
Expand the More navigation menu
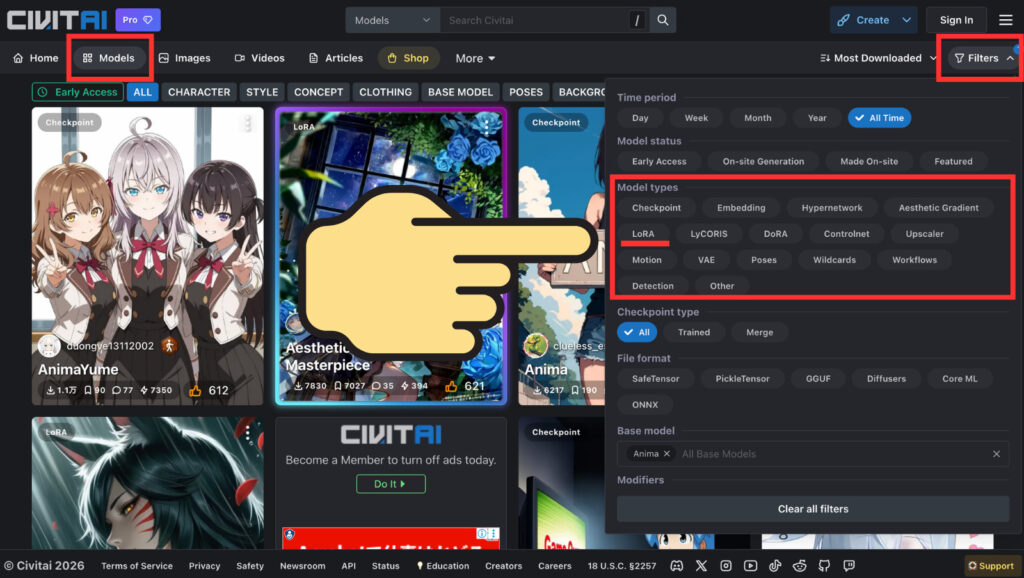pyautogui.click(x=475, y=58)
